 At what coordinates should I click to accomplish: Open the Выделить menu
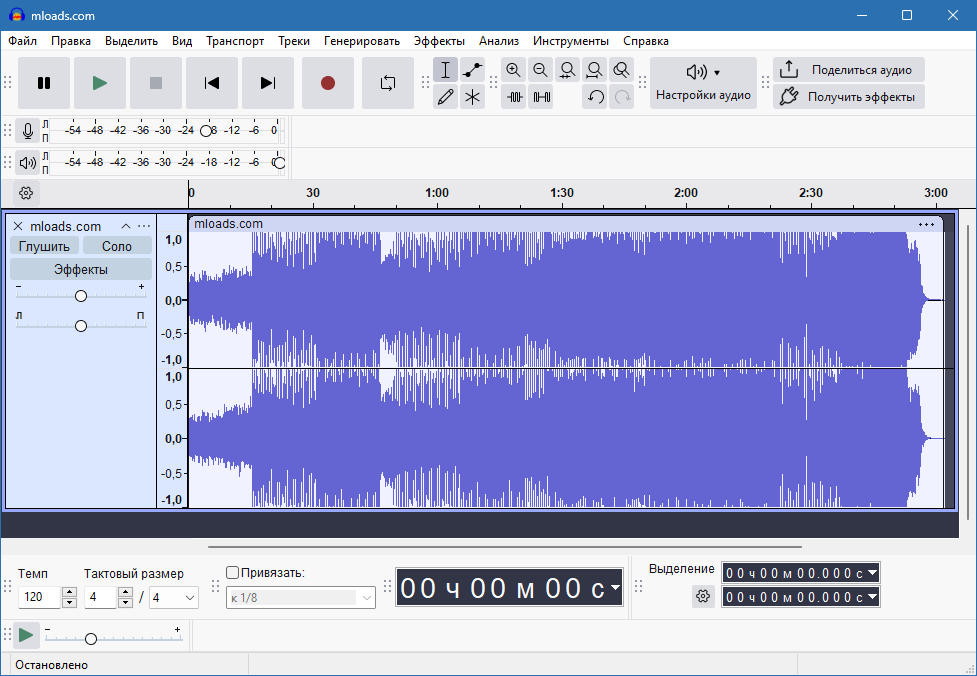[131, 41]
